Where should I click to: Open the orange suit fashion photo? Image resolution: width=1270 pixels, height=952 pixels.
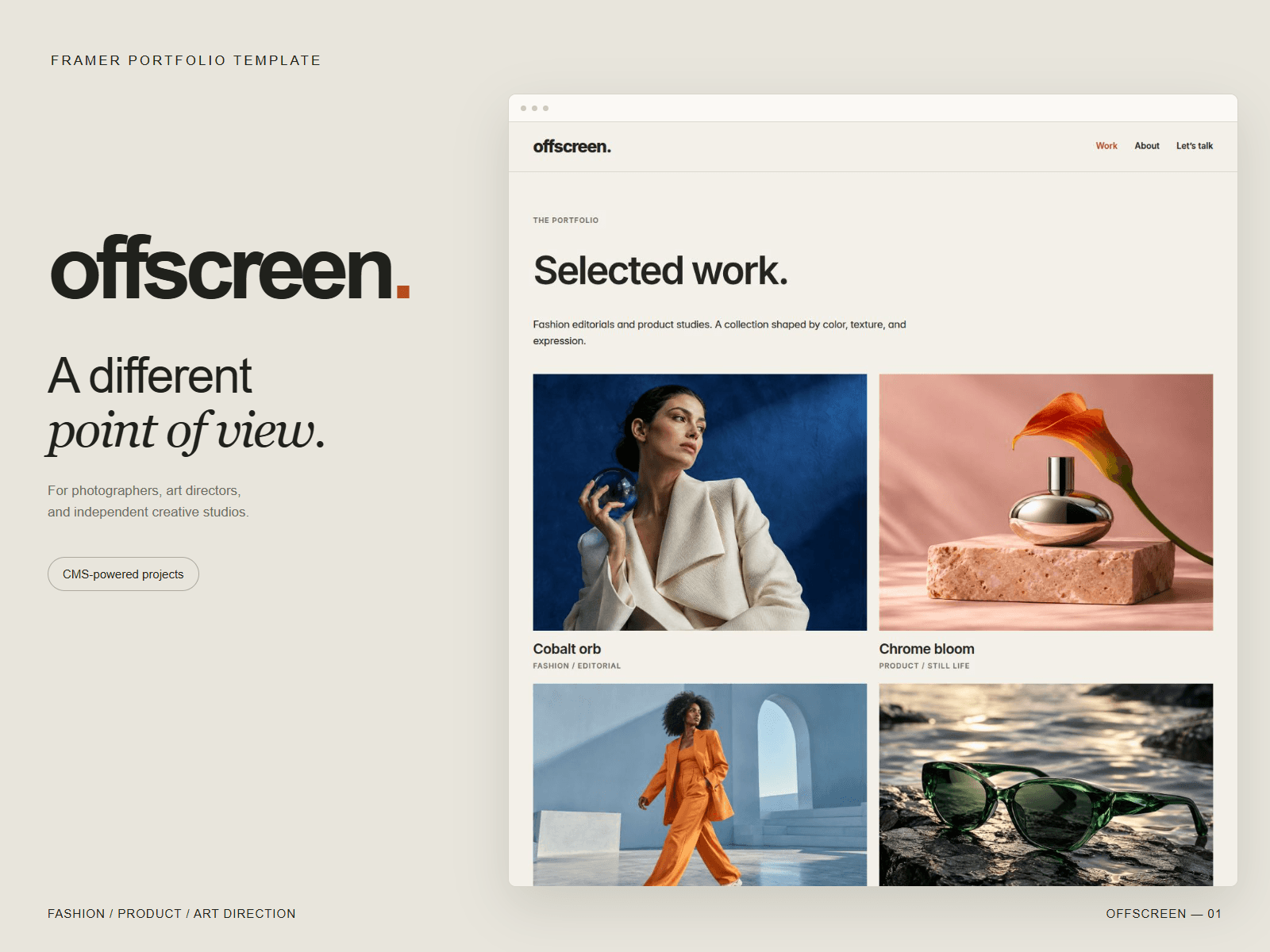(700, 785)
